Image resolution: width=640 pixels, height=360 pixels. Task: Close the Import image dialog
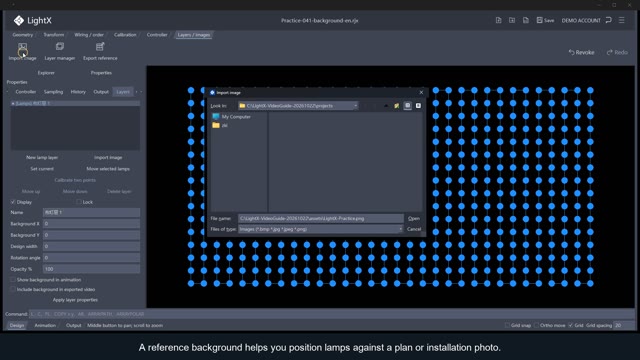click(421, 93)
